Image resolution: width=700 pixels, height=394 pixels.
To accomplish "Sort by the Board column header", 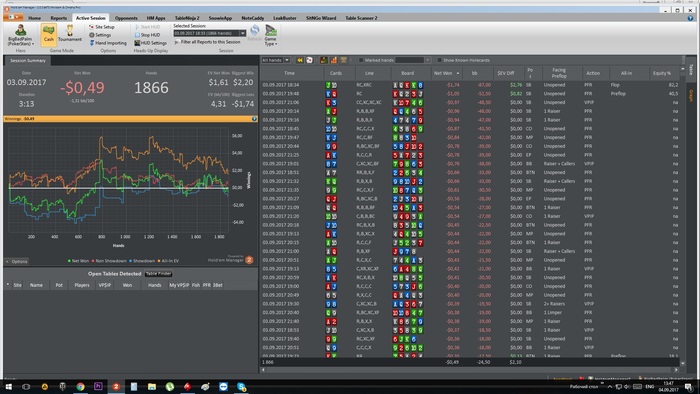I will (407, 73).
